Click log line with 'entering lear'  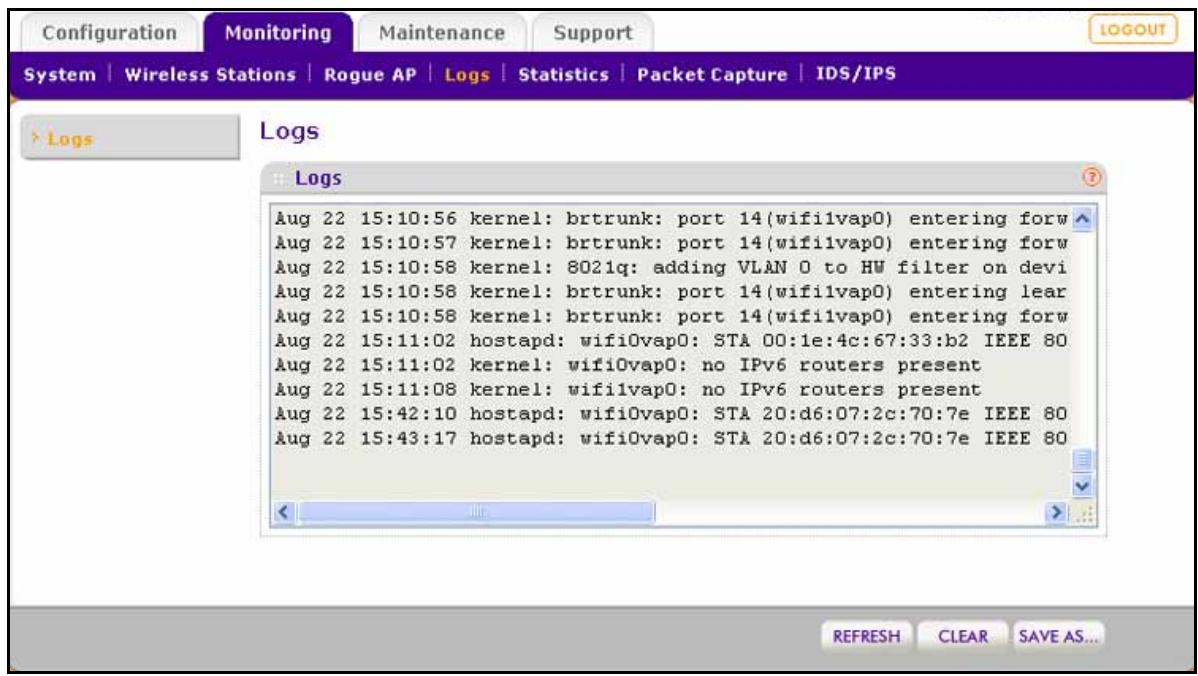pyautogui.click(x=671, y=293)
